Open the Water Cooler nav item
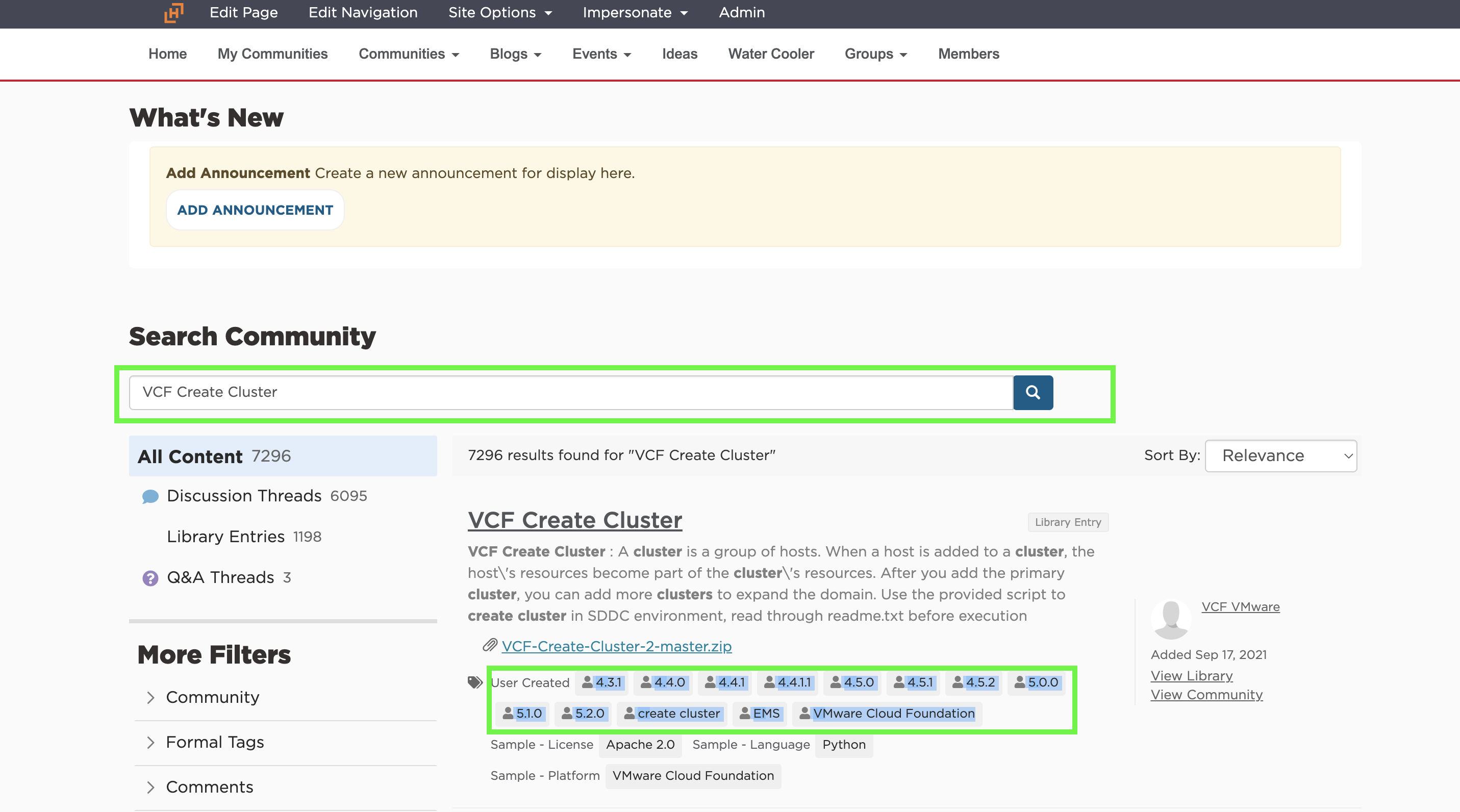1460x812 pixels. [770, 54]
